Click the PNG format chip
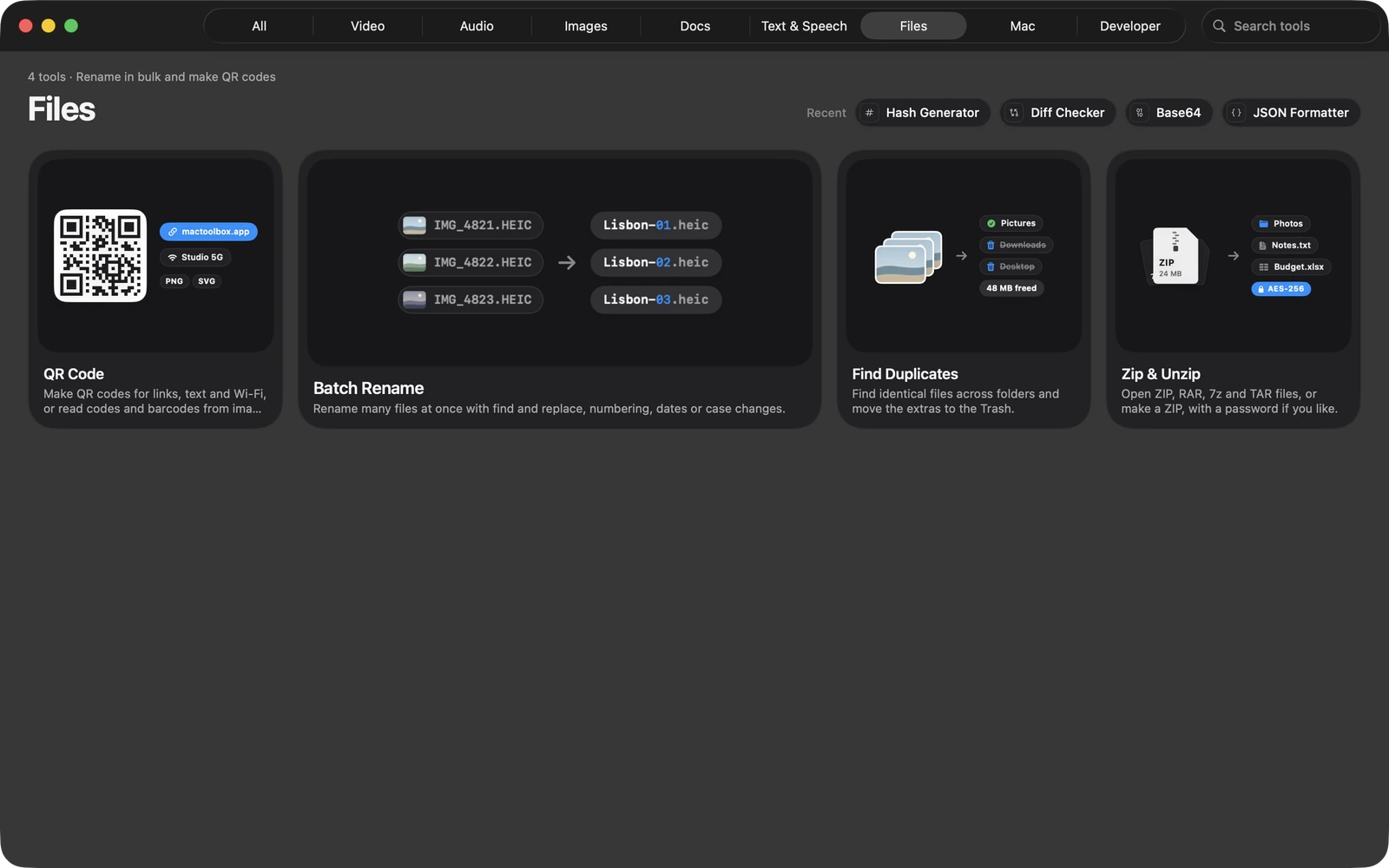 pyautogui.click(x=174, y=281)
